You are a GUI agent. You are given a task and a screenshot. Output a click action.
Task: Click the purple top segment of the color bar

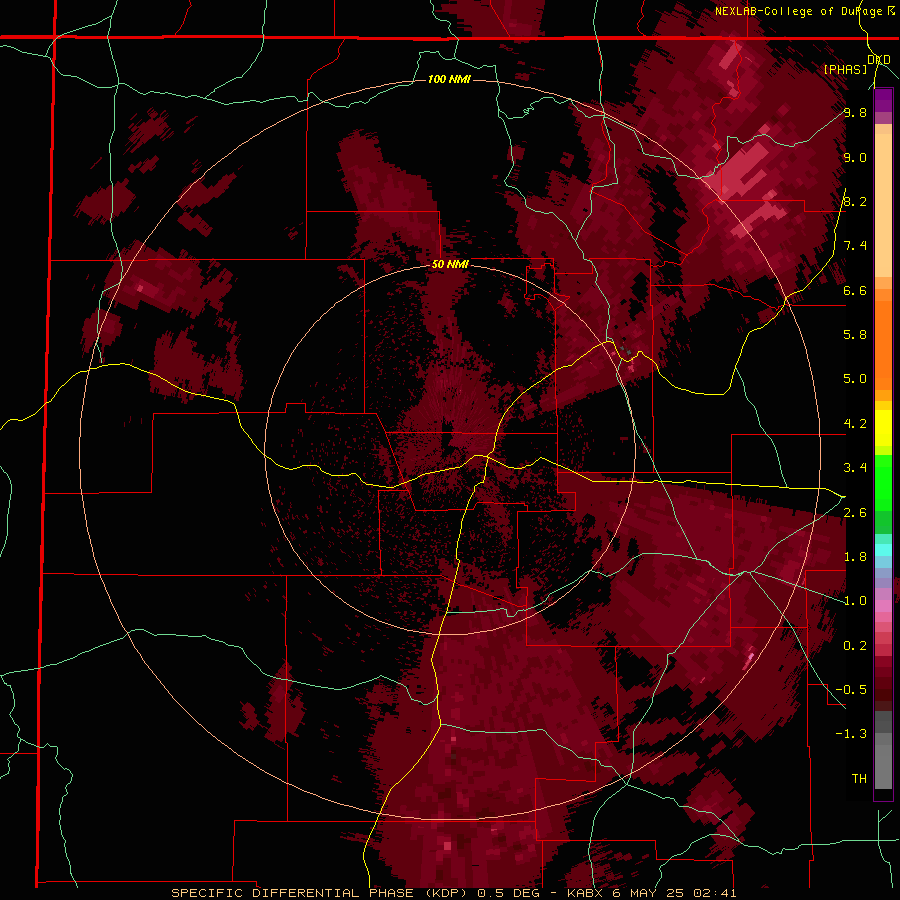point(883,100)
